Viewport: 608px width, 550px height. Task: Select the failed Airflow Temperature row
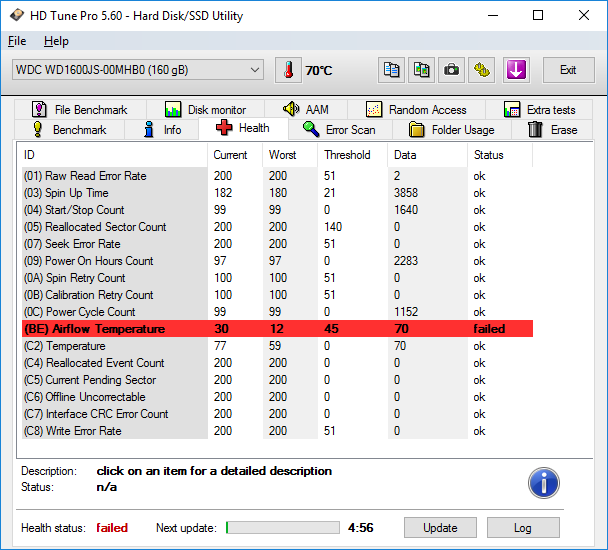[277, 329]
